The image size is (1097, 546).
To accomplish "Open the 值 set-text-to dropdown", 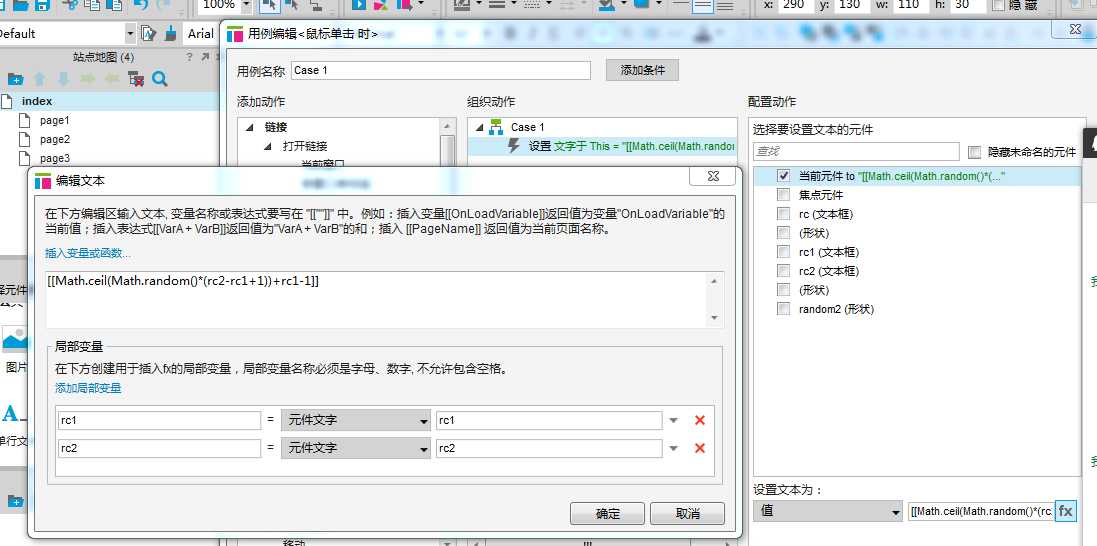I will click(x=828, y=512).
